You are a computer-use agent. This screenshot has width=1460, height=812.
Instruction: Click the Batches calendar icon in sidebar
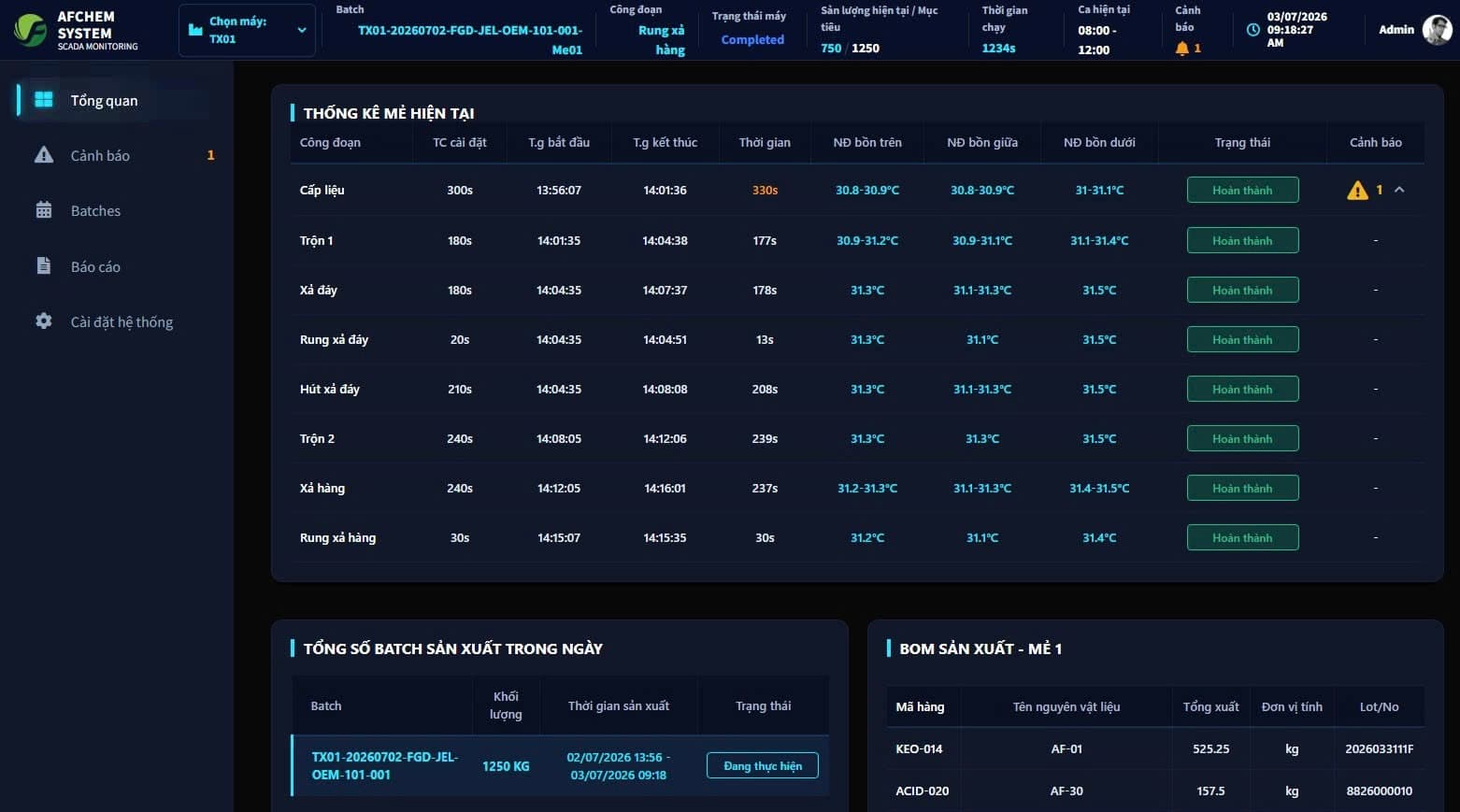44,210
